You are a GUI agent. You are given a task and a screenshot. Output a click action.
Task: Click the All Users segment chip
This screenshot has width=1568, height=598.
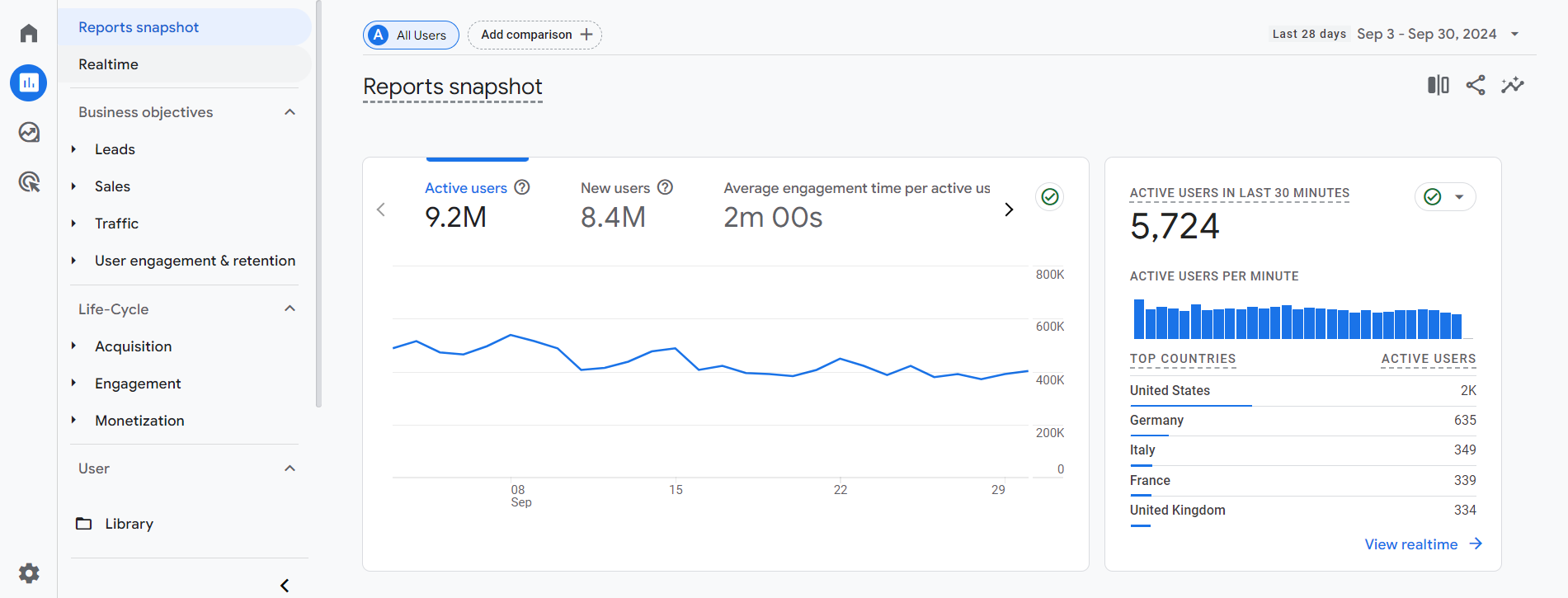click(x=411, y=35)
